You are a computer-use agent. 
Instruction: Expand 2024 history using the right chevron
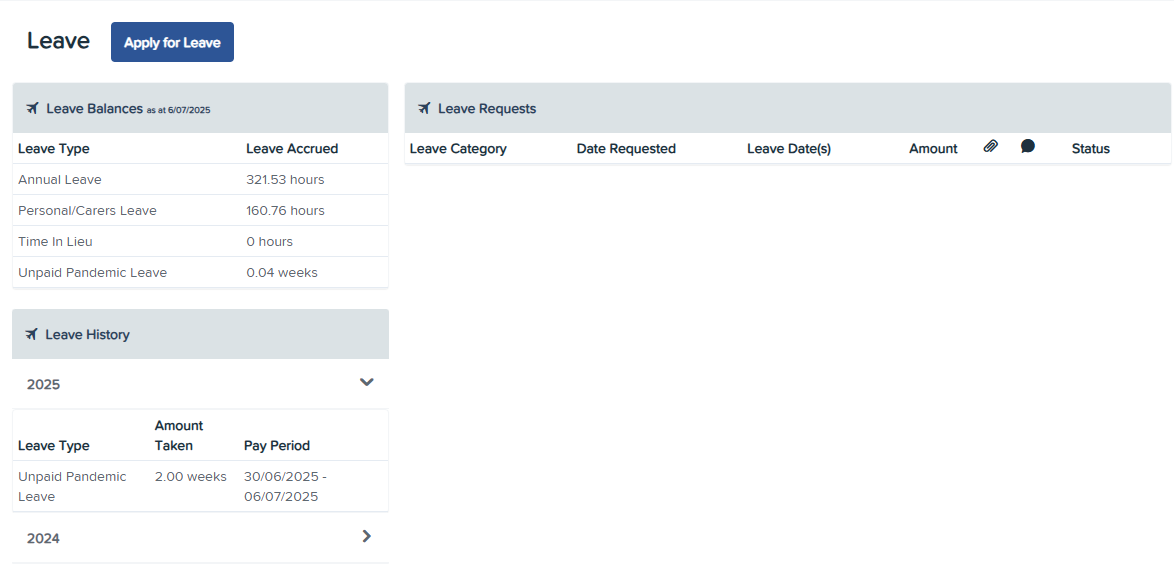(366, 537)
